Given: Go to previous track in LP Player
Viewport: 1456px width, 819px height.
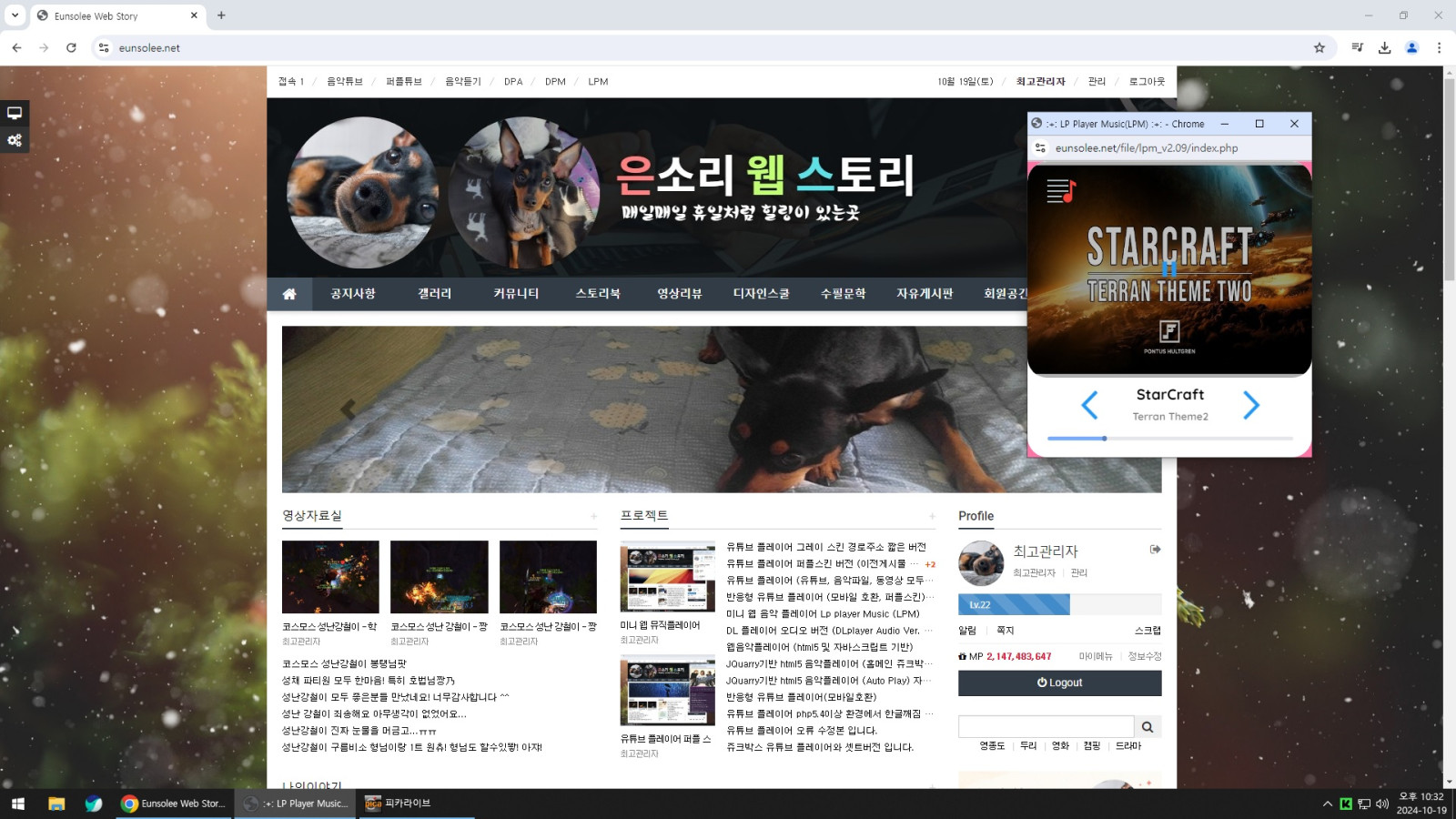Looking at the screenshot, I should coord(1089,405).
